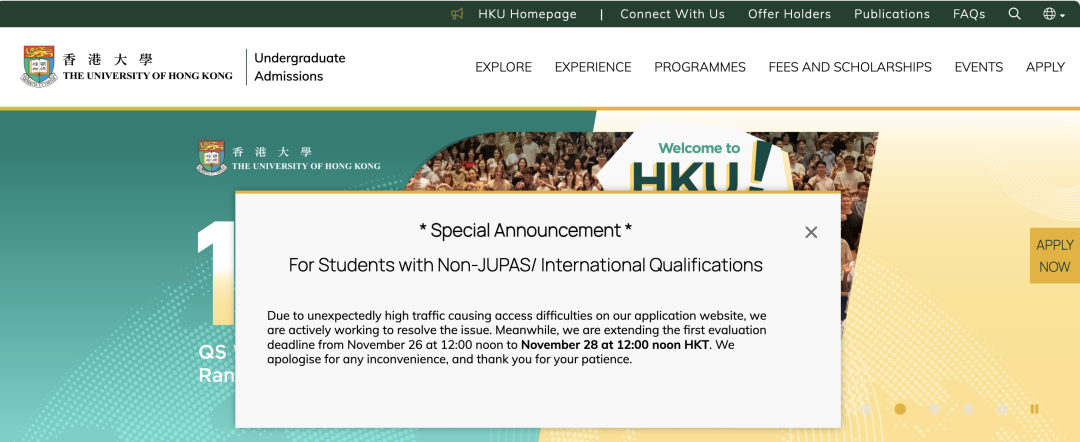Click the megaphone announcement icon

(x=457, y=14)
